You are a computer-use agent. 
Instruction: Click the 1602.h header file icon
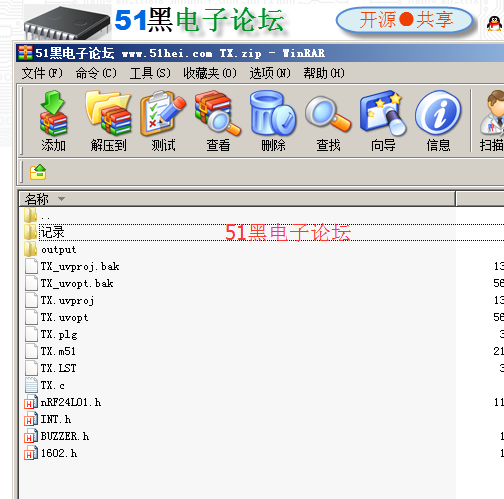click(31, 453)
